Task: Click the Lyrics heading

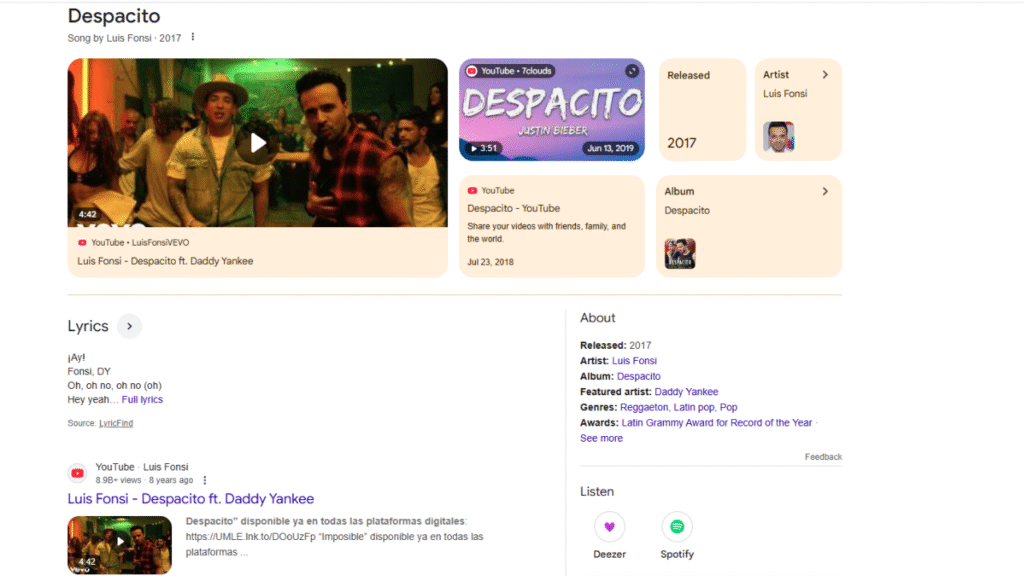Action: click(x=88, y=326)
